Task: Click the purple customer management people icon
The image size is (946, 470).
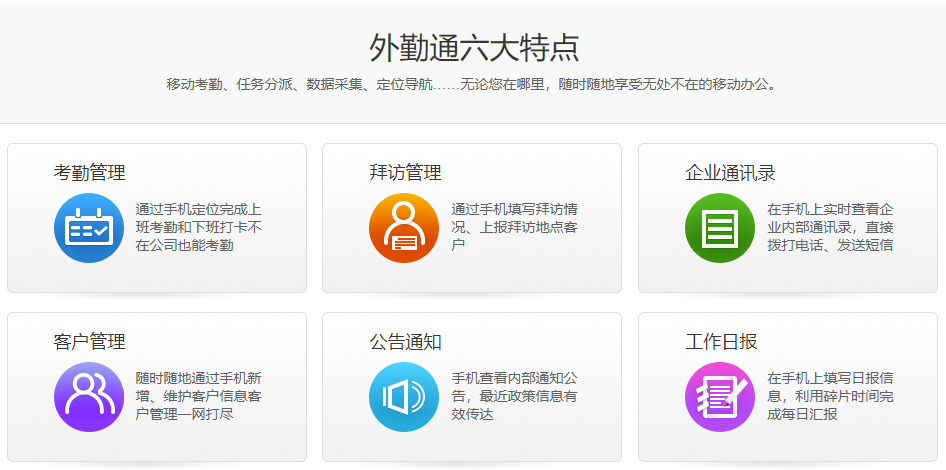Action: [x=88, y=397]
